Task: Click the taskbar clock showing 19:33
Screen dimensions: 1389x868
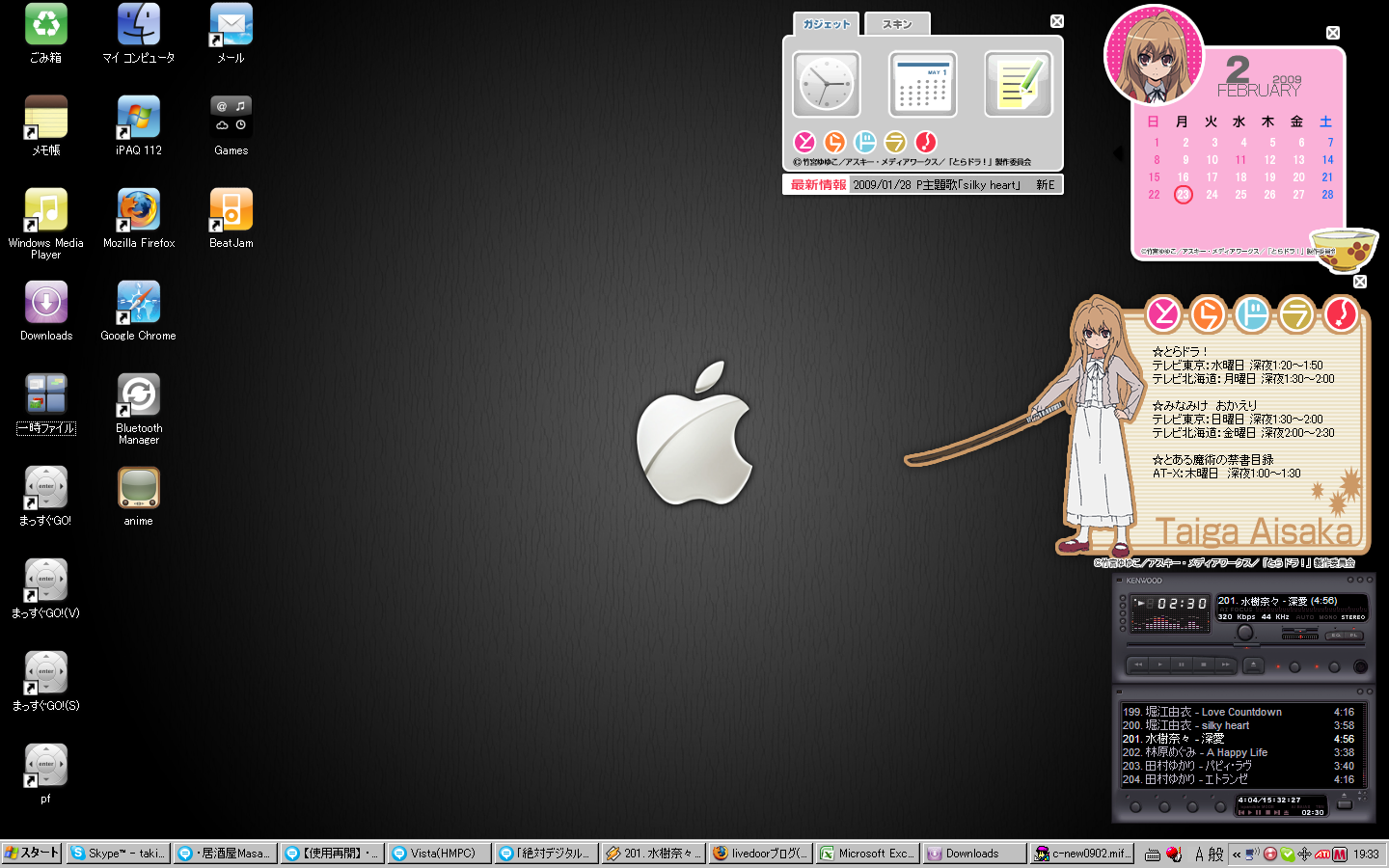Action: click(x=1366, y=854)
